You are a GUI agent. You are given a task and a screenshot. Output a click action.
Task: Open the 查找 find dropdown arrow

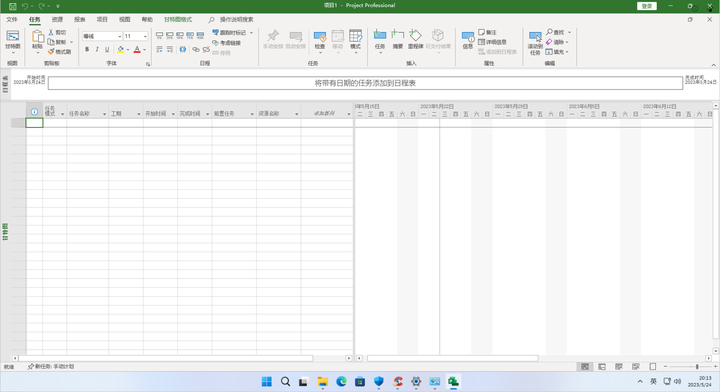[x=569, y=32]
